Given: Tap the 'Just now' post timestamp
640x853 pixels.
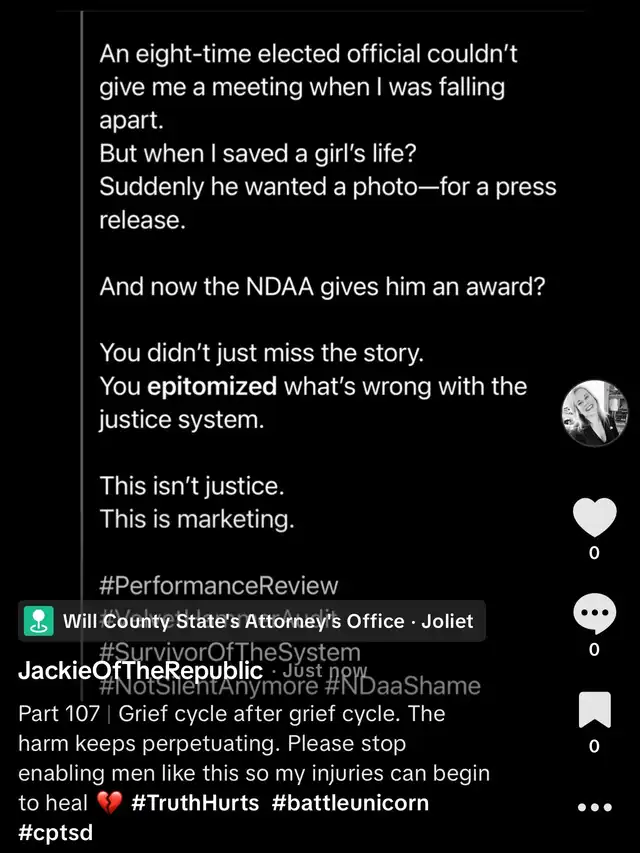Looking at the screenshot, I should 322,671.
